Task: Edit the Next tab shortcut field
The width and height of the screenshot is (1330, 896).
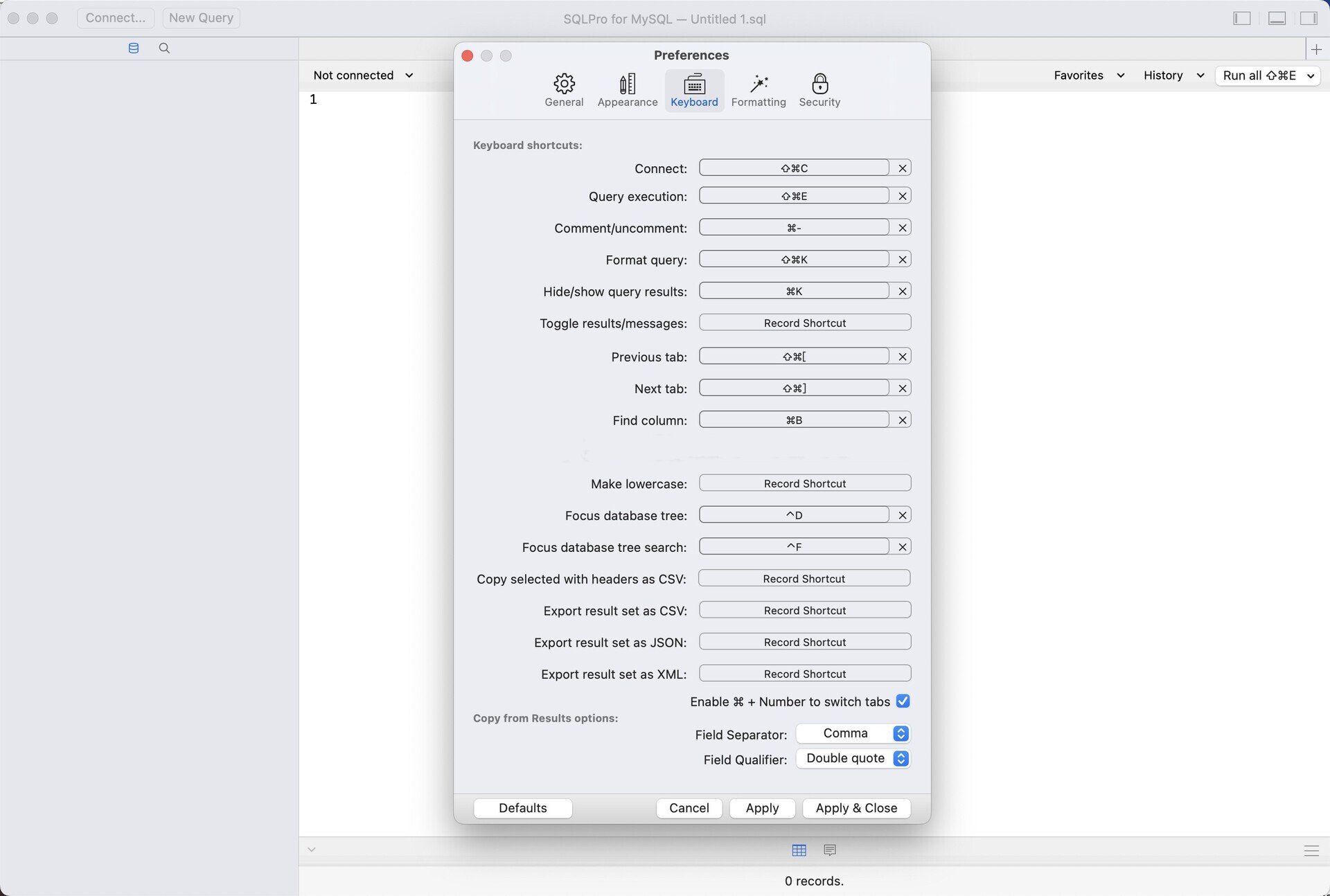Action: (794, 388)
